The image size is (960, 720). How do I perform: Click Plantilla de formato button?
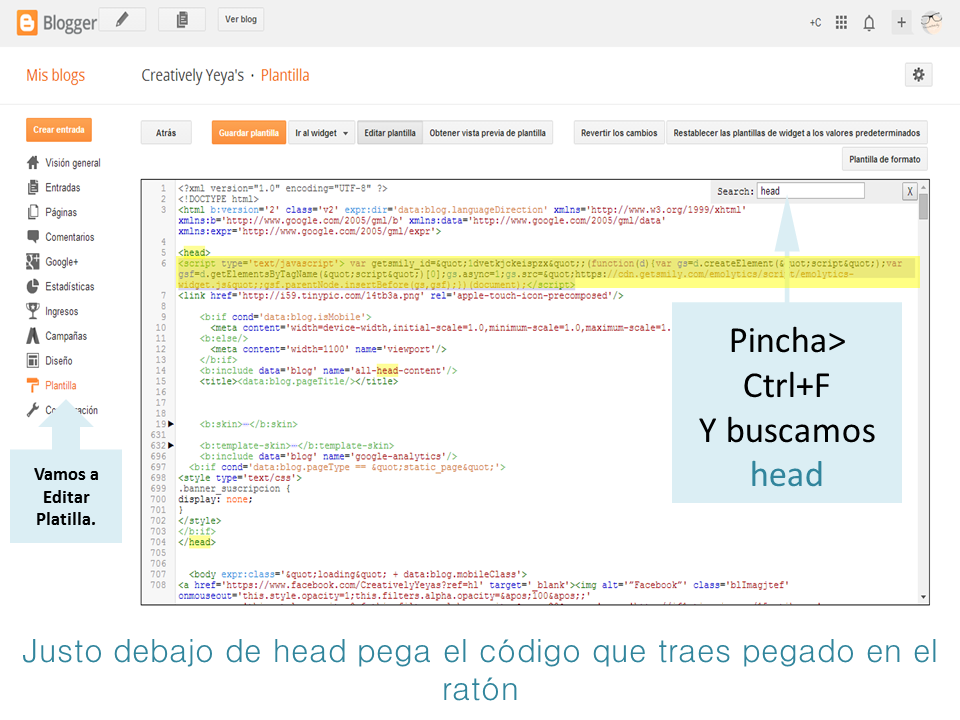885,159
